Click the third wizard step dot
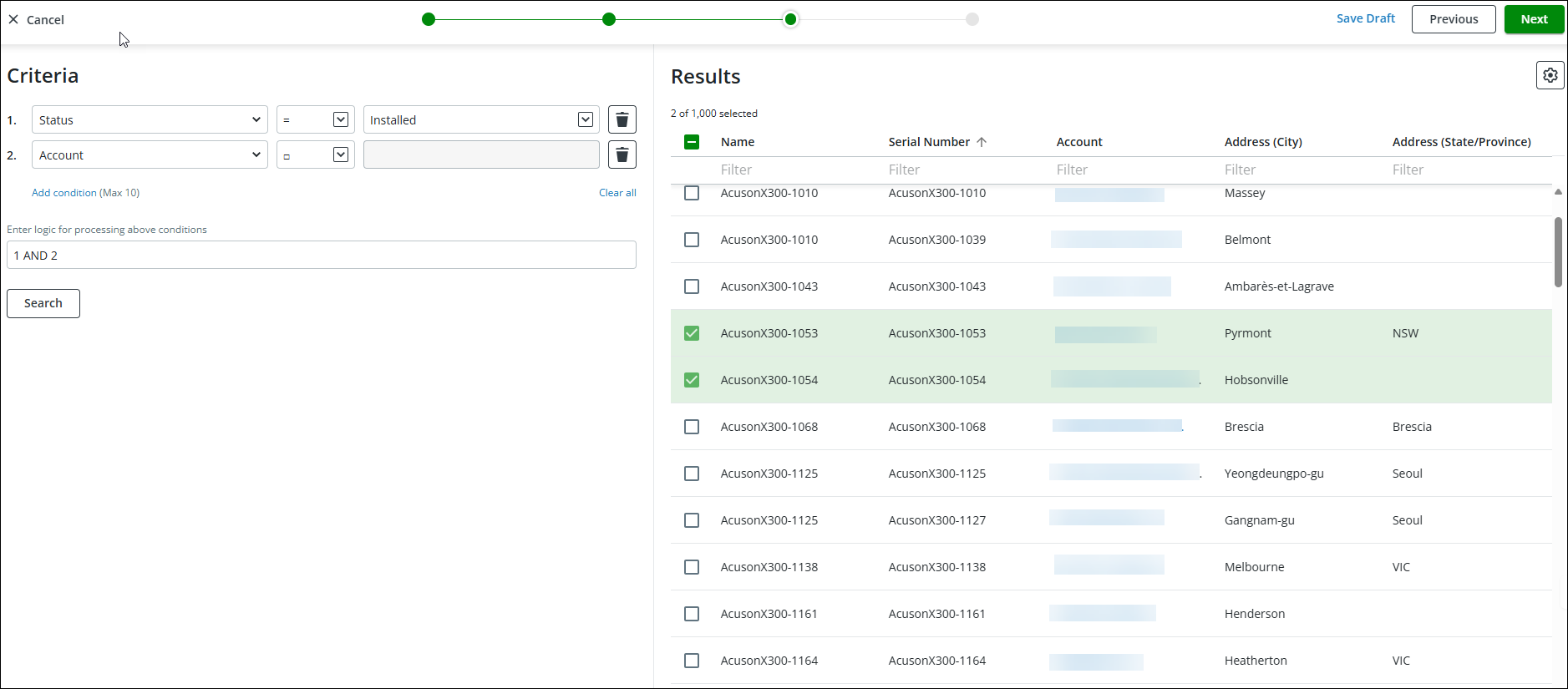Image resolution: width=1568 pixels, height=689 pixels. tap(790, 19)
